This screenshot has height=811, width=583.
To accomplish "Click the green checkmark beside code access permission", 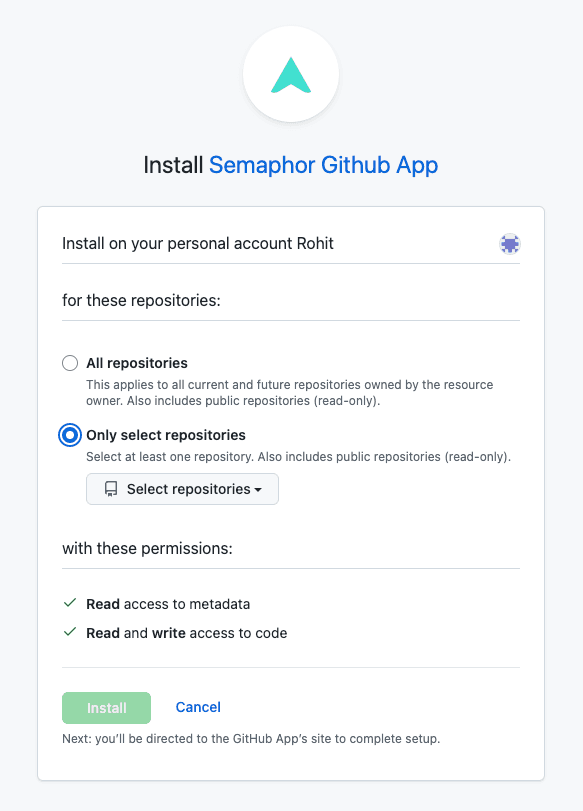I will (x=69, y=632).
